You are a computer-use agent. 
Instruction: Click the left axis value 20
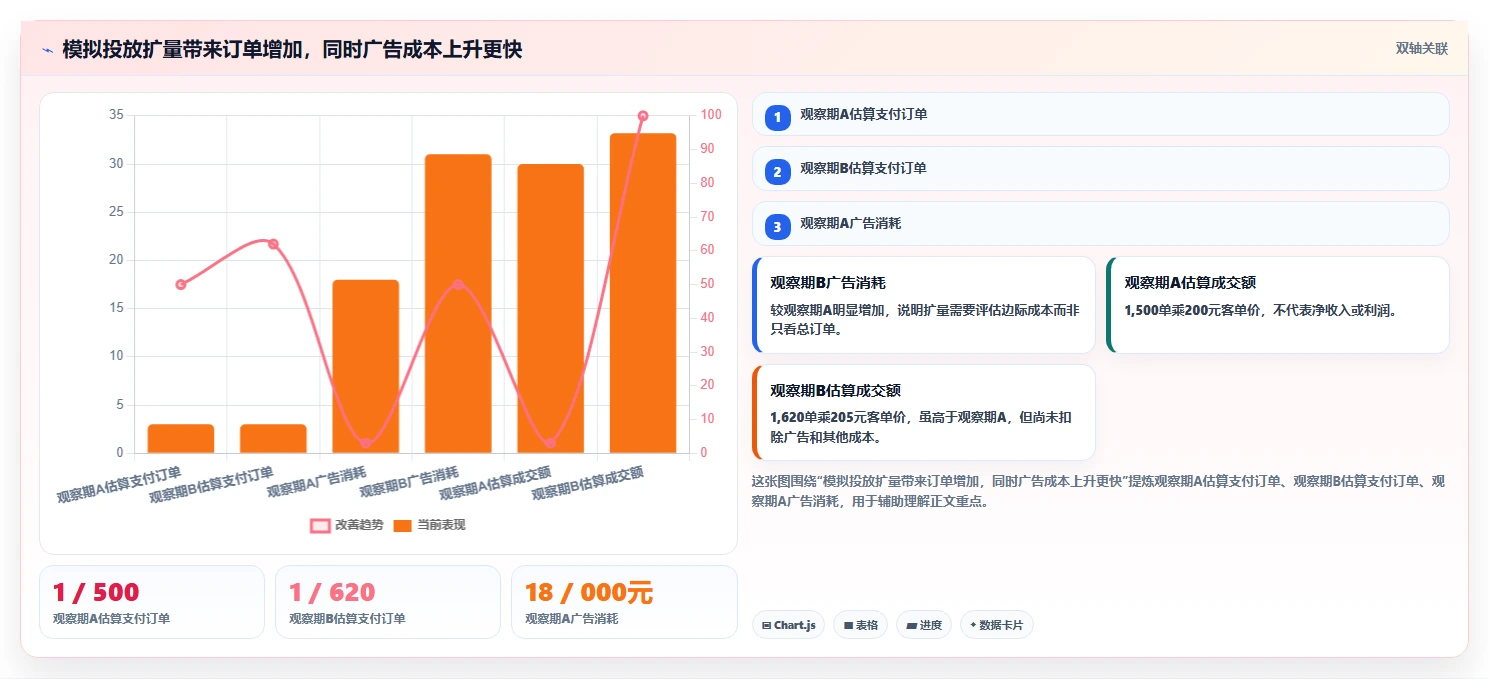(x=116, y=260)
